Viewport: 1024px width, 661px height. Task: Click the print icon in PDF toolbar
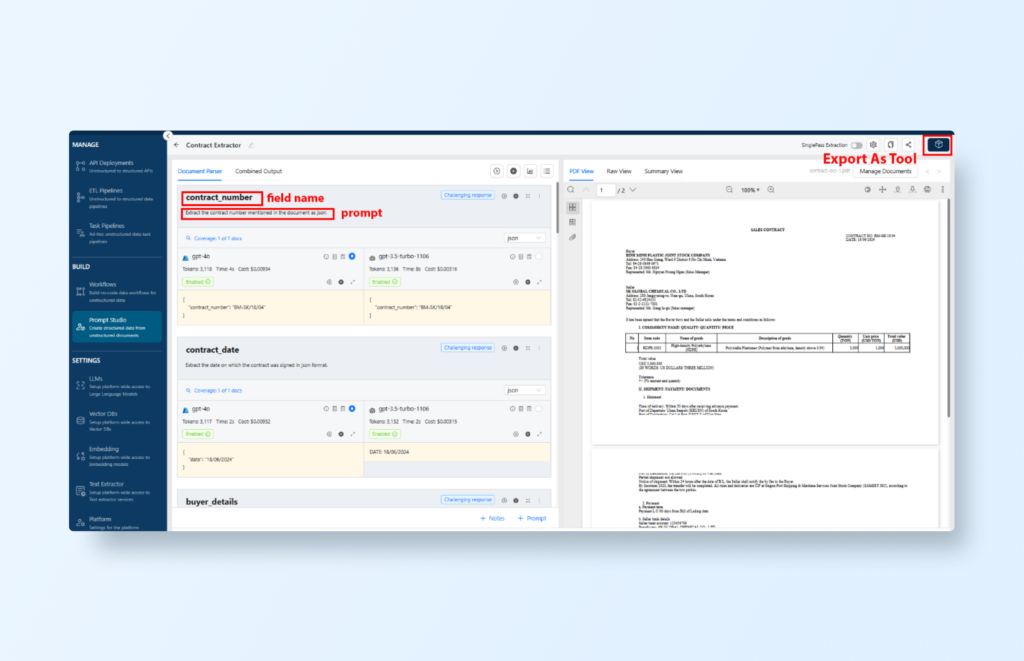pyautogui.click(x=927, y=189)
